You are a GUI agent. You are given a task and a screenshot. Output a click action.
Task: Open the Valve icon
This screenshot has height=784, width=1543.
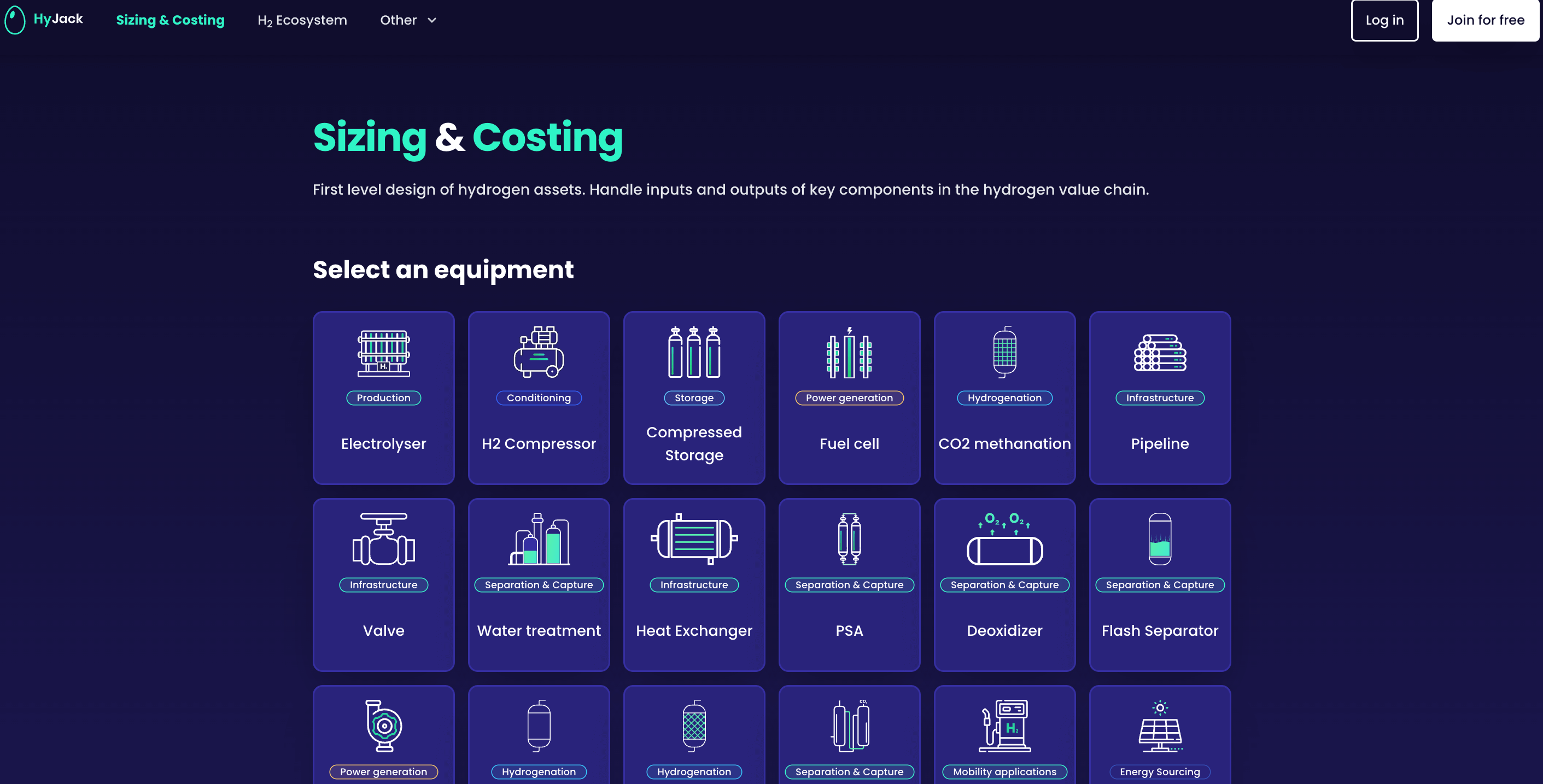click(383, 539)
